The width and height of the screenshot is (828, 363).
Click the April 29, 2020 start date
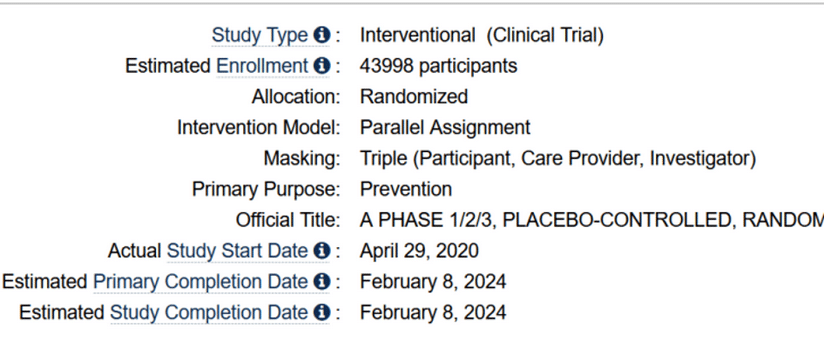pyautogui.click(x=419, y=251)
